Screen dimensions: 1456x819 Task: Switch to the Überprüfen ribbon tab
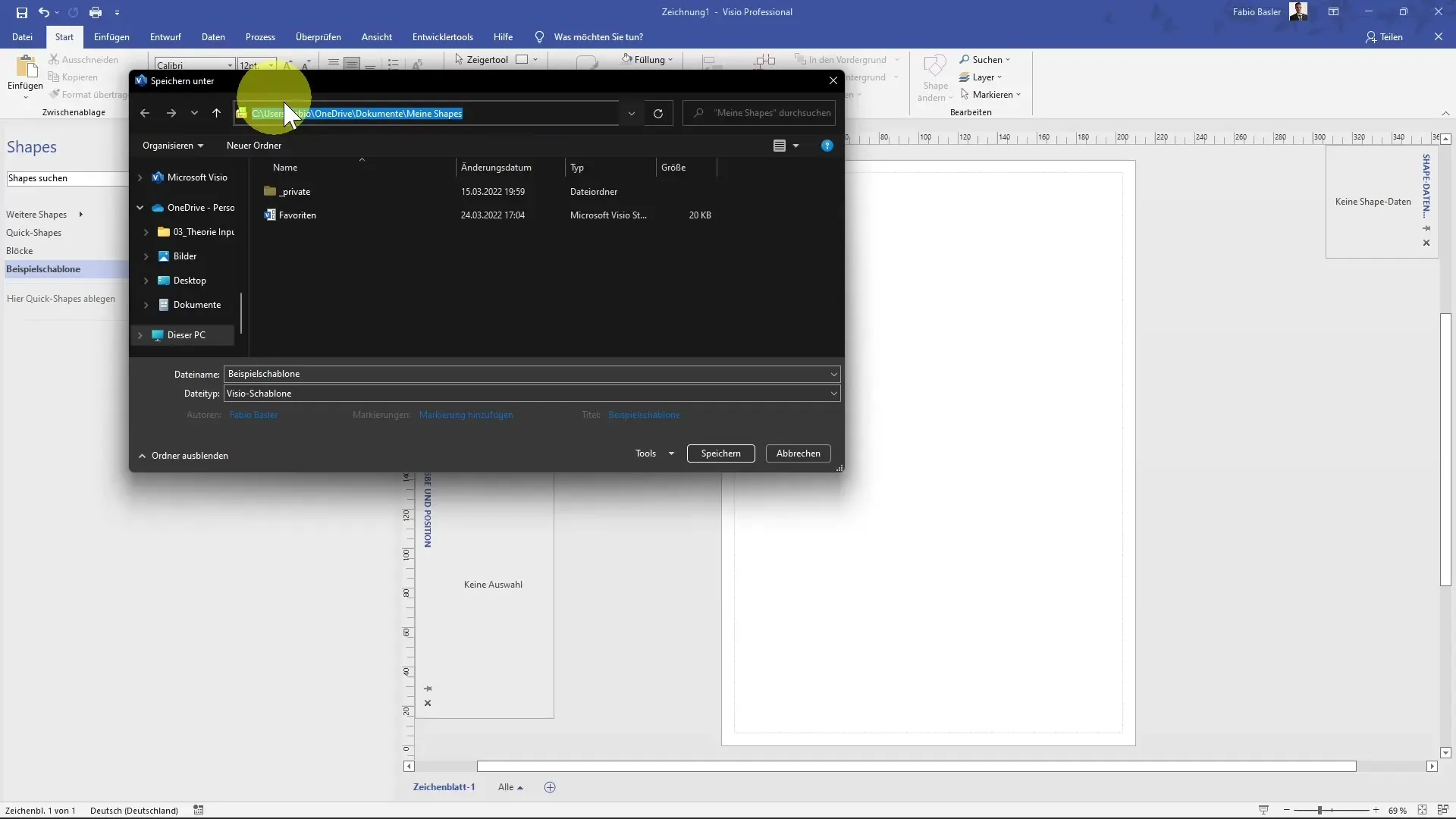[x=318, y=36]
